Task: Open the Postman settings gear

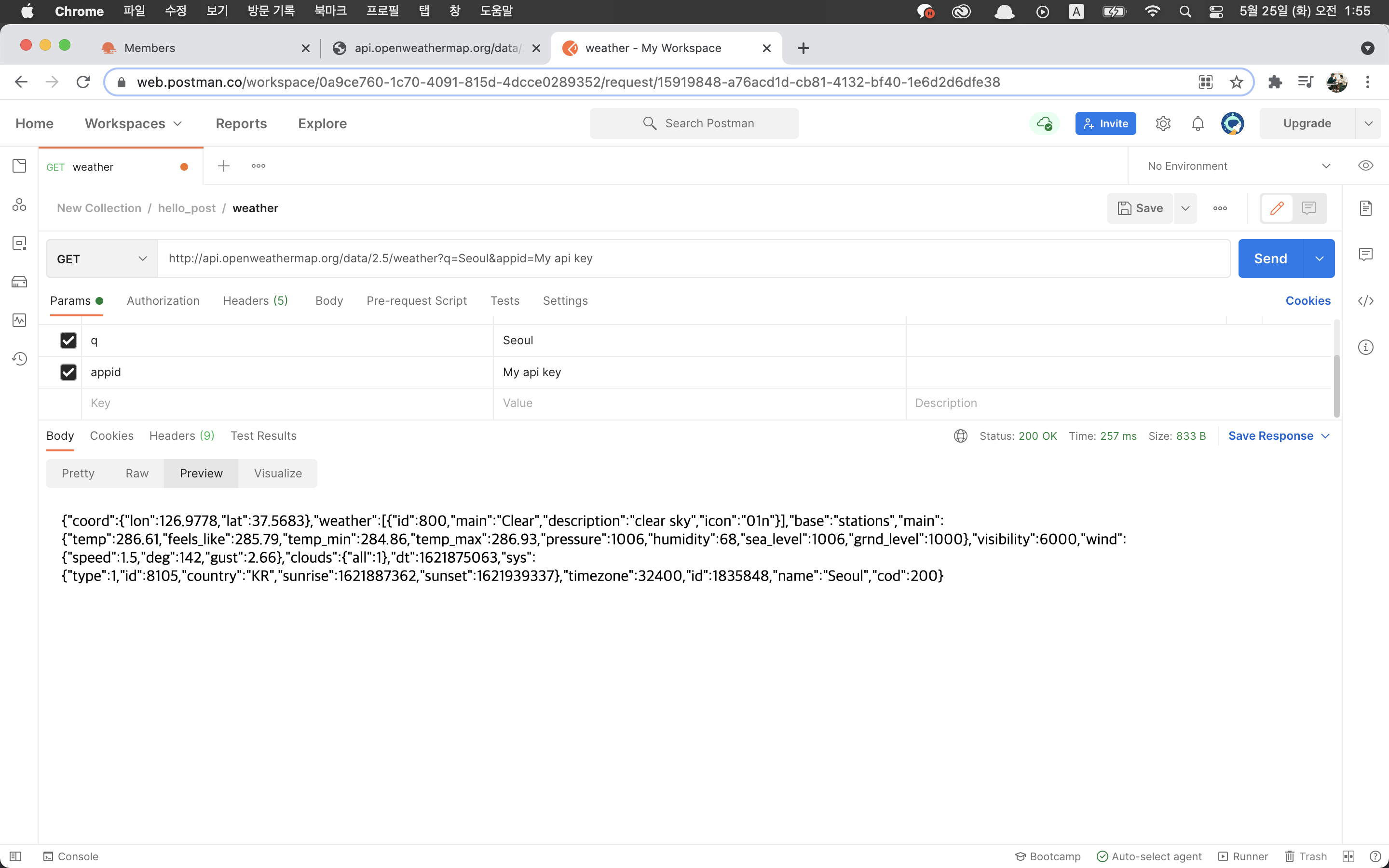Action: point(1163,123)
